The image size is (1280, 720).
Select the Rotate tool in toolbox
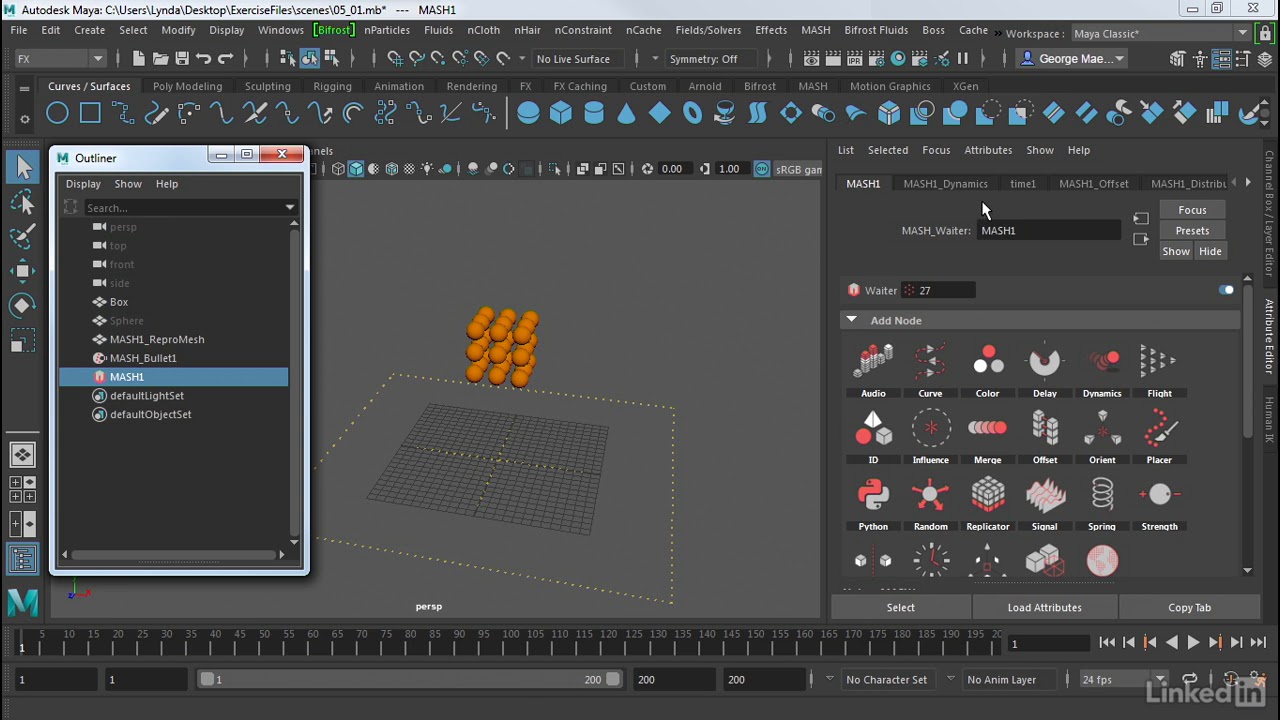pos(22,305)
